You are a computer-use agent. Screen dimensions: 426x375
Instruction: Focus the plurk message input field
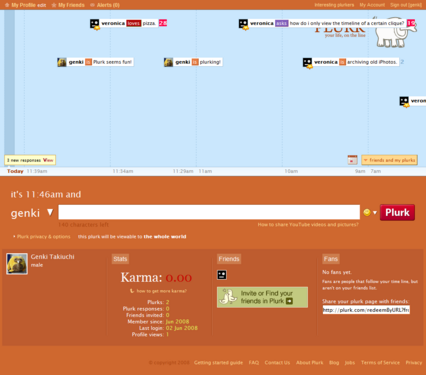pos(209,212)
